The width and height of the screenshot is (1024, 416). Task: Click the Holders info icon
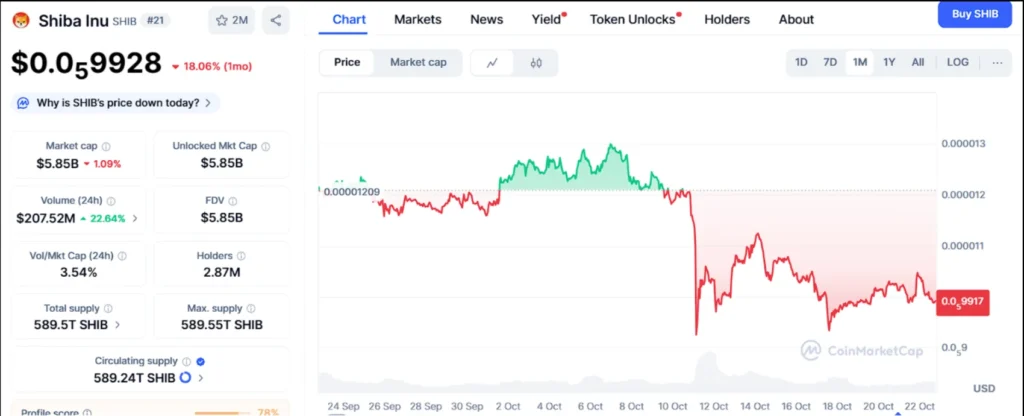(x=241, y=256)
